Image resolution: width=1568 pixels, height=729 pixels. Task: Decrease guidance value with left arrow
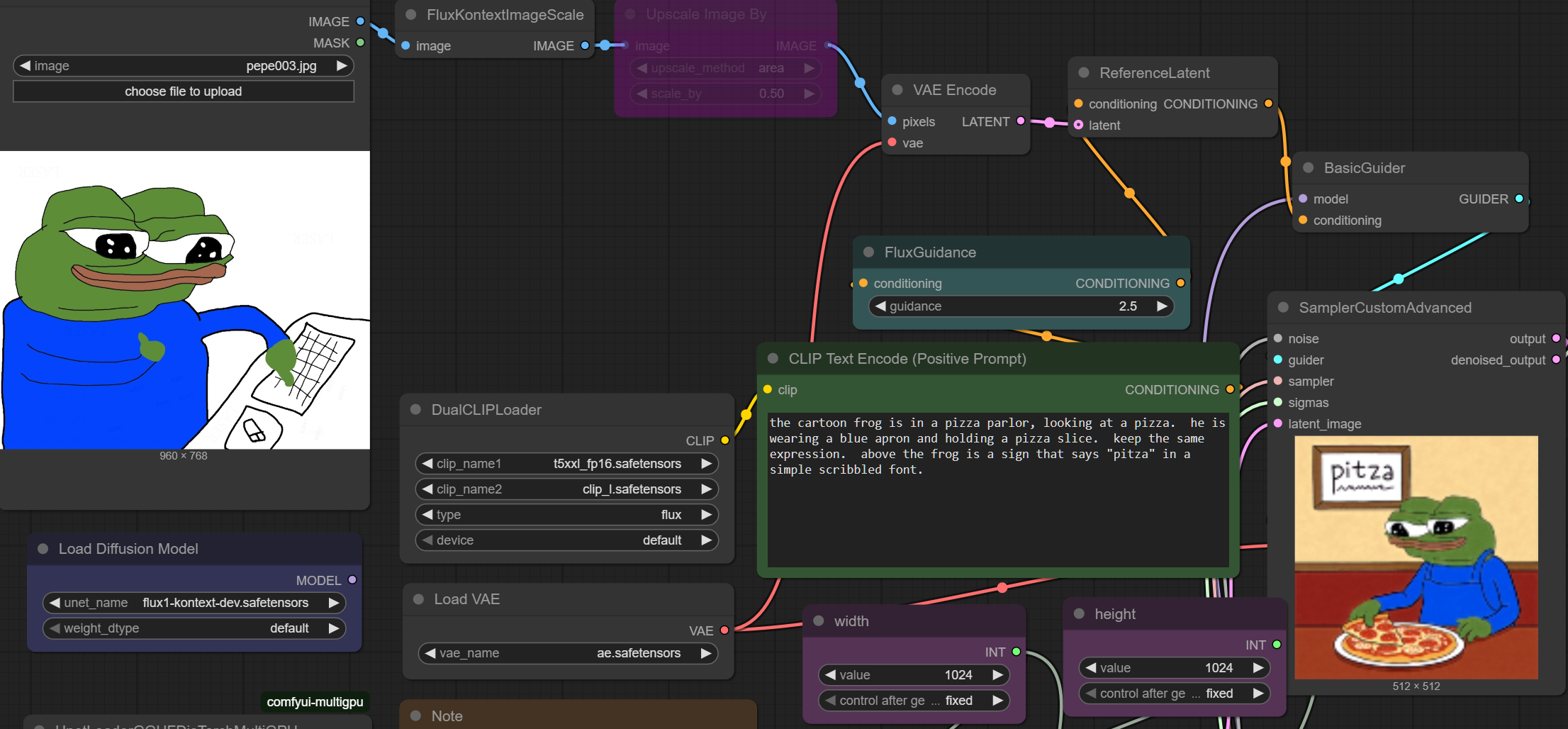880,306
